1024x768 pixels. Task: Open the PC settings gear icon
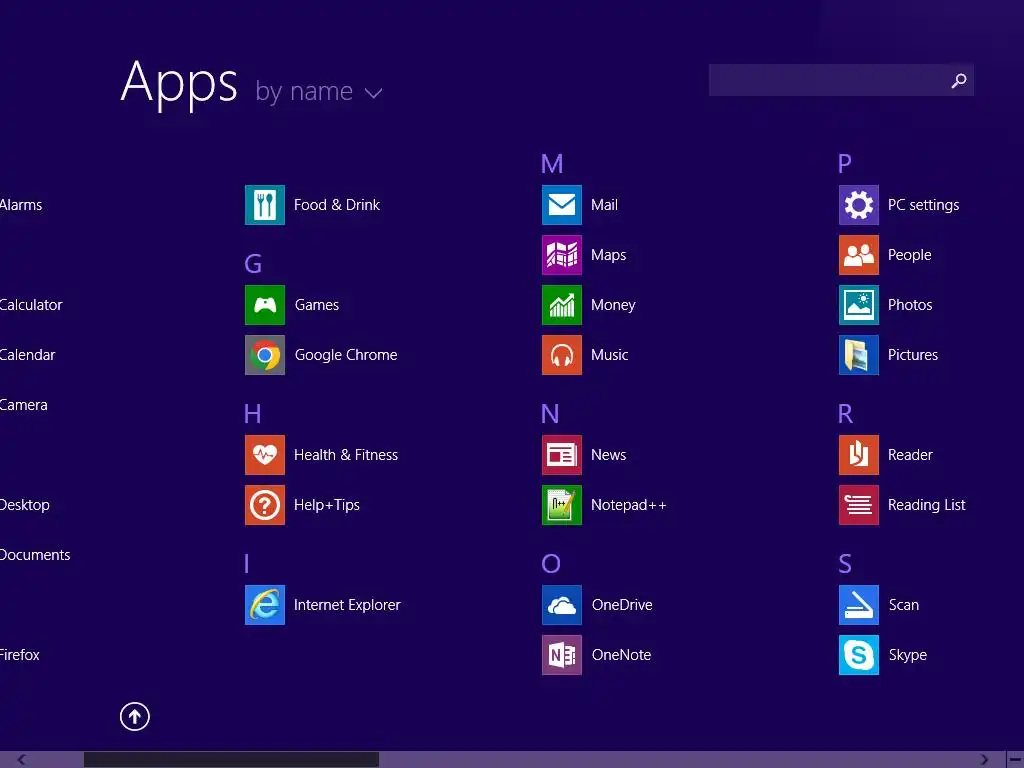[859, 204]
